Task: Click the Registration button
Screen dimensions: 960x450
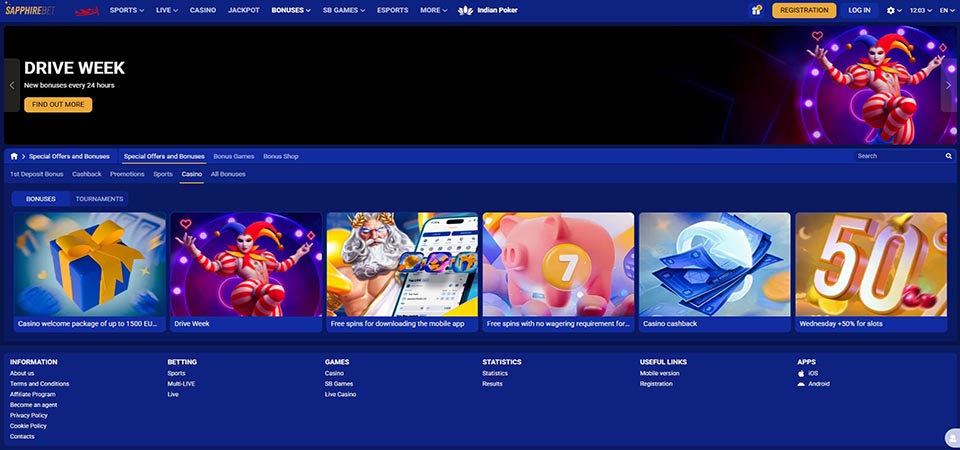Action: pos(804,10)
